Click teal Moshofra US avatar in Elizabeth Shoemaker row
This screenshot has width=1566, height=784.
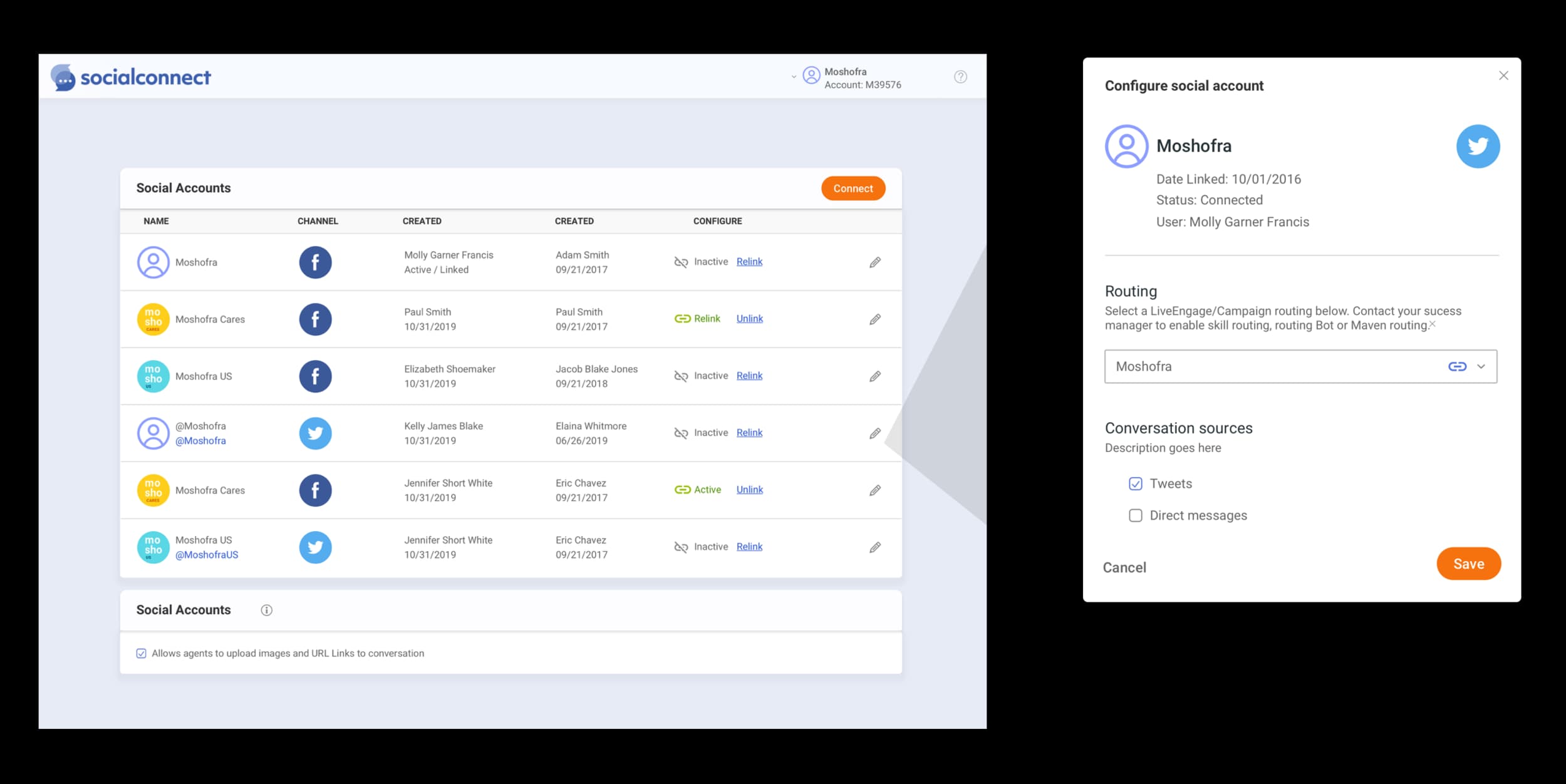(x=153, y=376)
